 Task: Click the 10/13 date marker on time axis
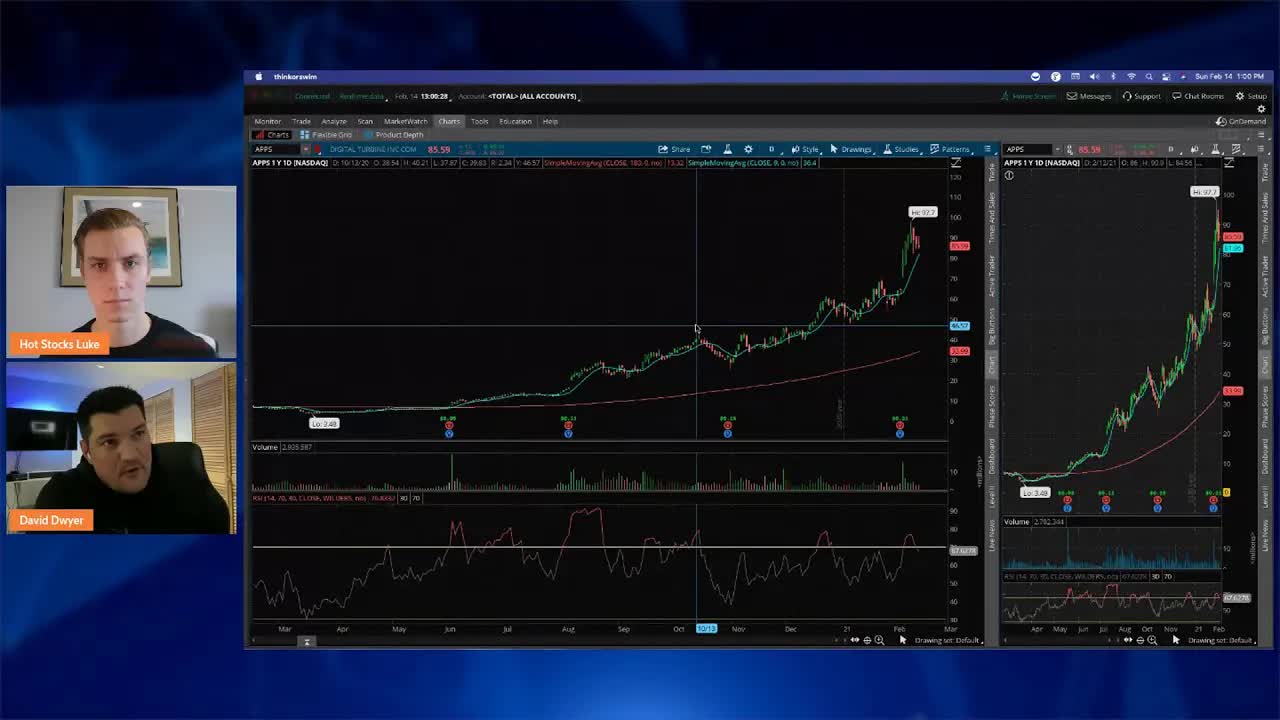click(706, 628)
